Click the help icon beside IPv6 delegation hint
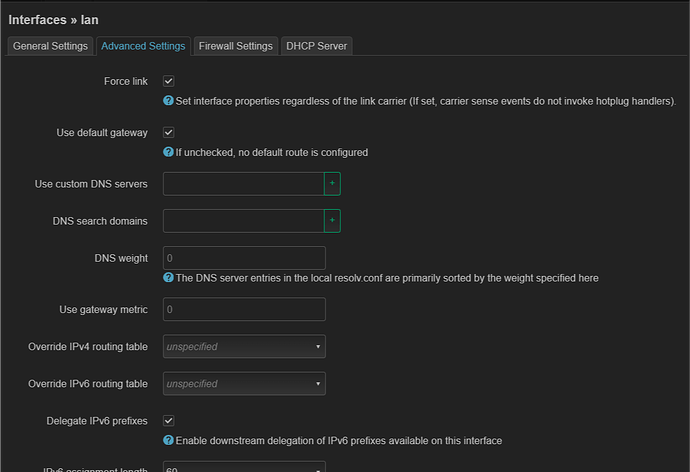The width and height of the screenshot is (690, 472). pos(168,440)
